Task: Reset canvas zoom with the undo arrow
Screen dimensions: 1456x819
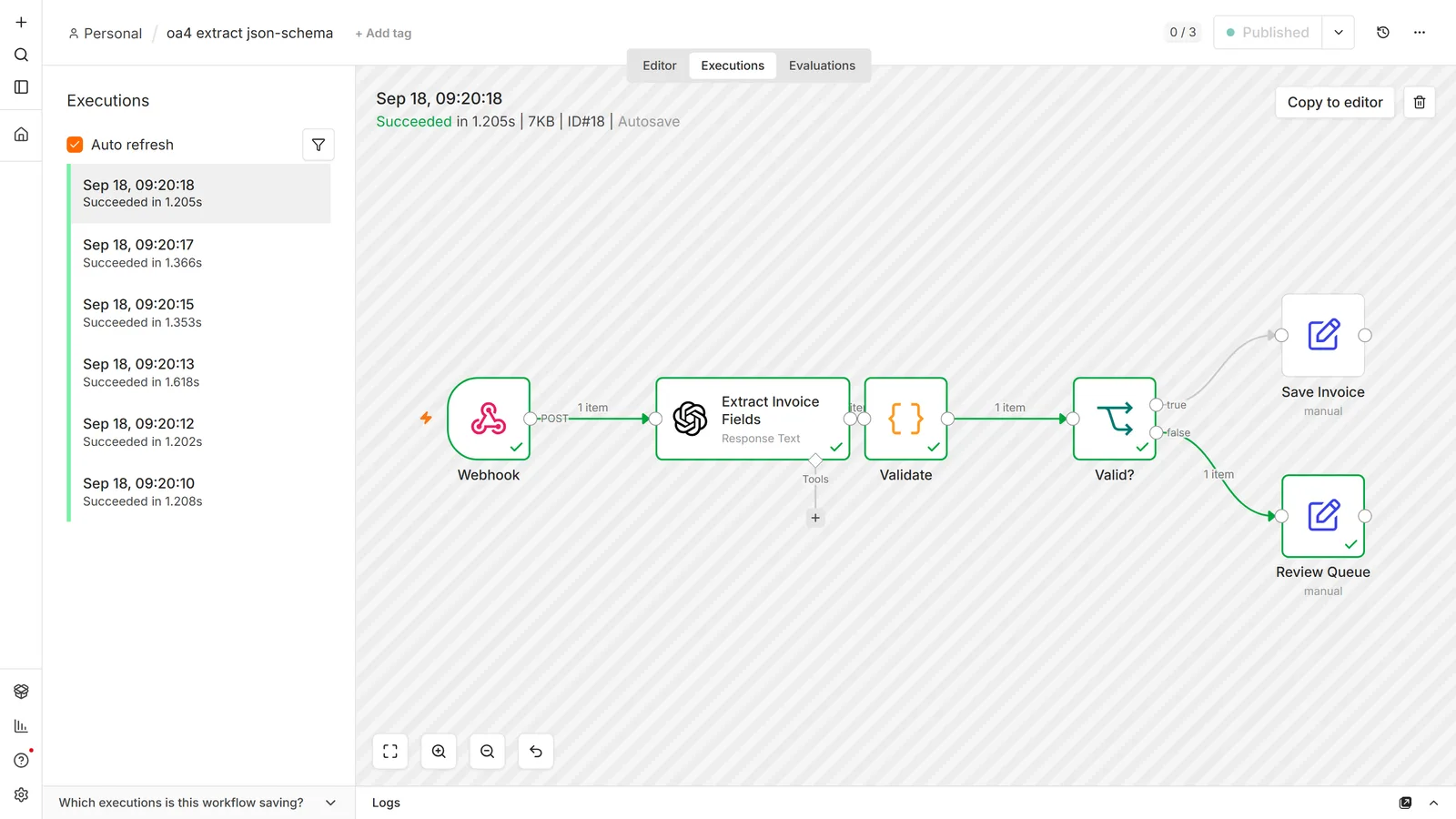Action: [536, 752]
